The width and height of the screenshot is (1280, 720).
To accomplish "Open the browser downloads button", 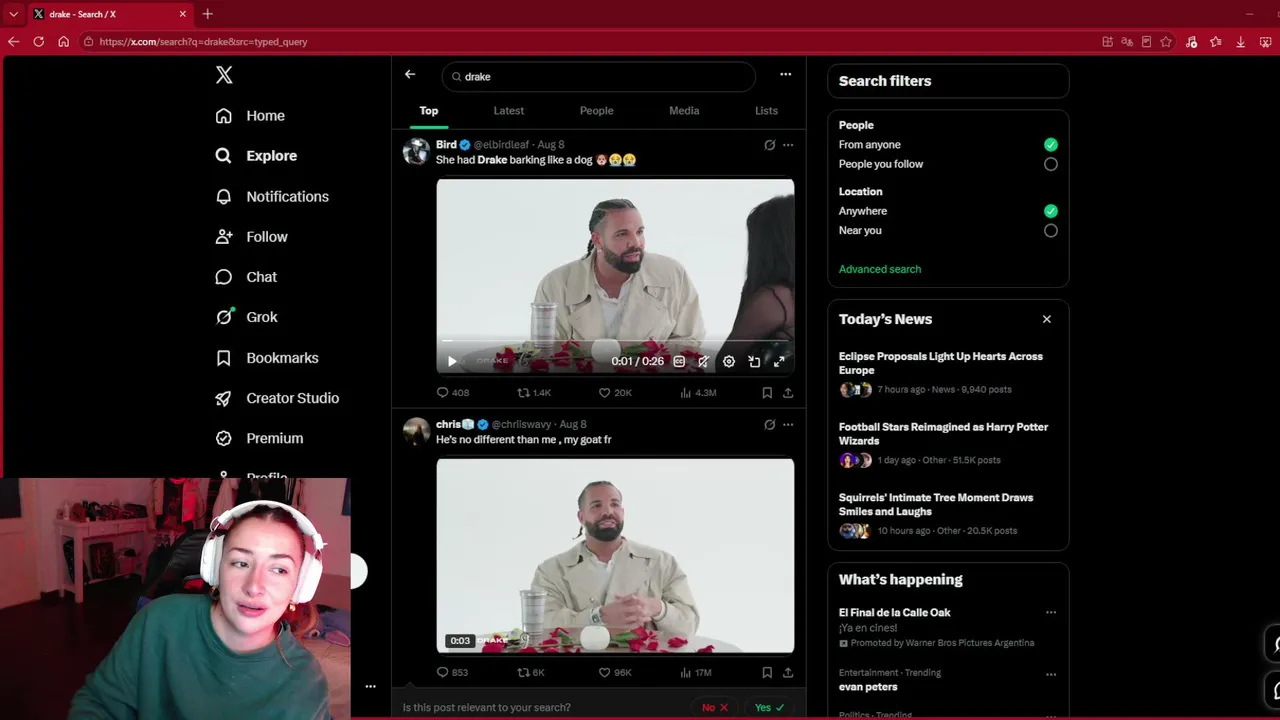I will point(1240,42).
